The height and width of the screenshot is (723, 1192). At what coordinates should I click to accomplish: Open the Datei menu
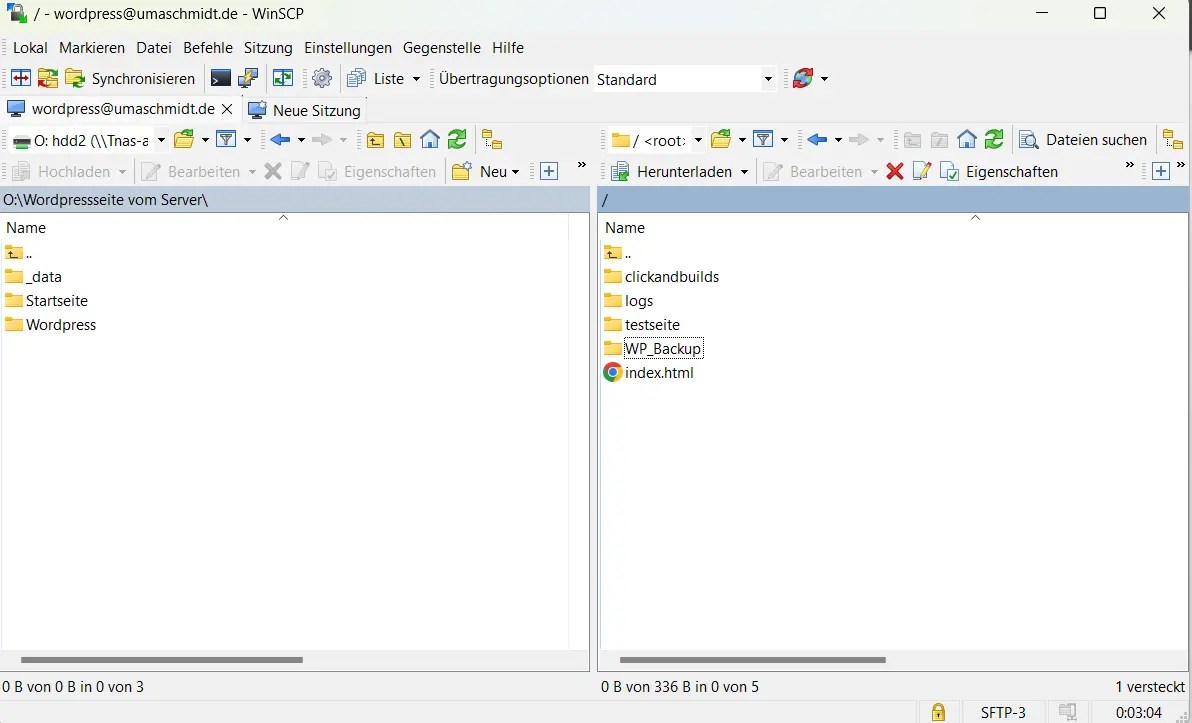click(154, 48)
